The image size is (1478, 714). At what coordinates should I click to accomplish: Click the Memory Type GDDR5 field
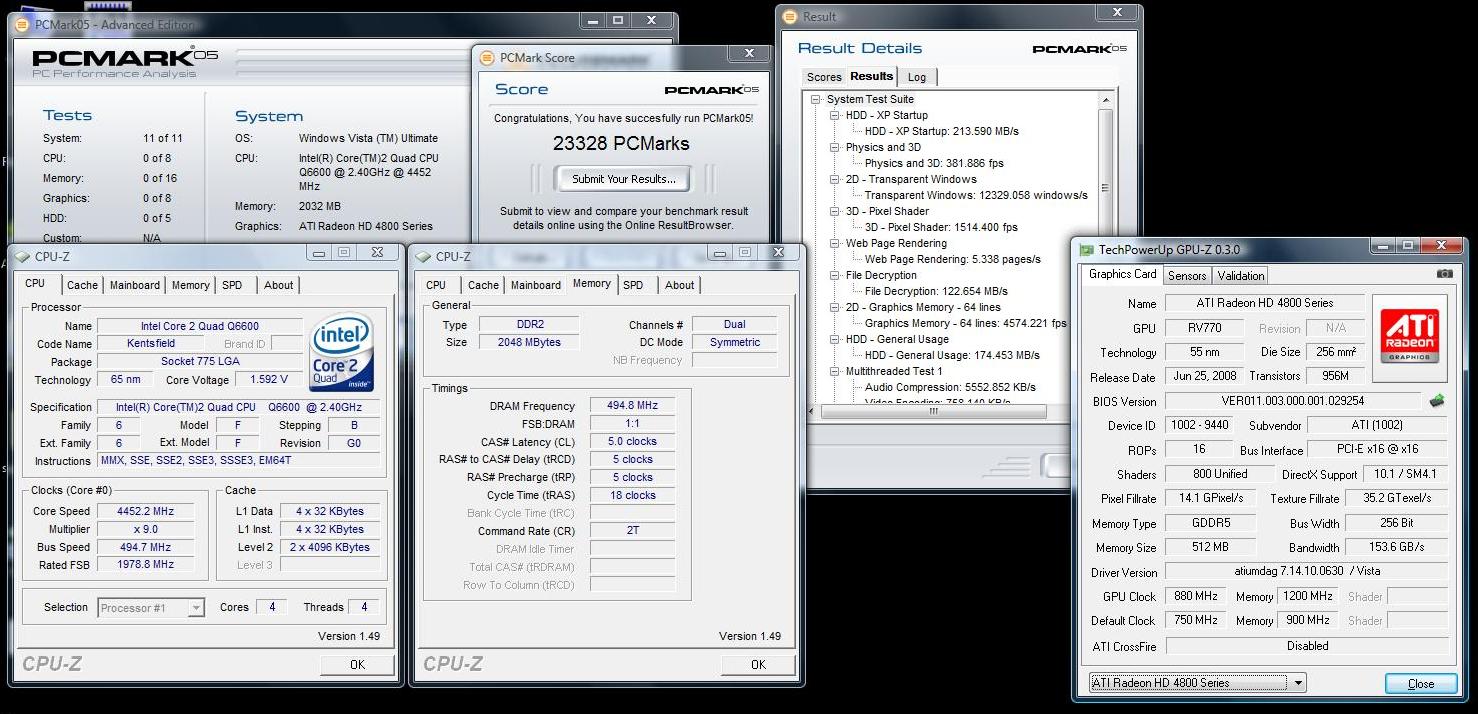coord(1211,523)
